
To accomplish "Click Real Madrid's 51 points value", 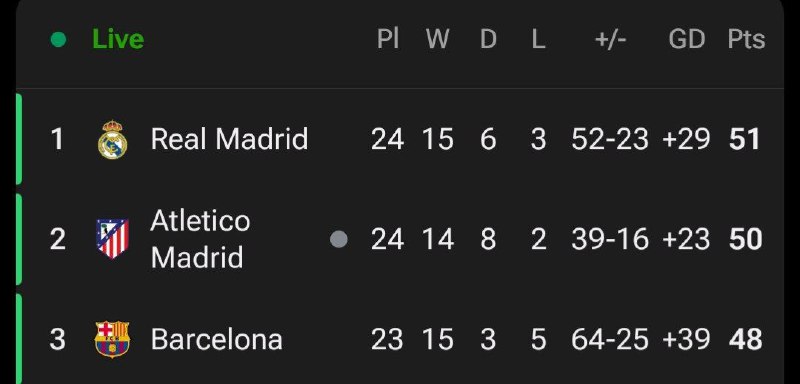I will [x=745, y=139].
